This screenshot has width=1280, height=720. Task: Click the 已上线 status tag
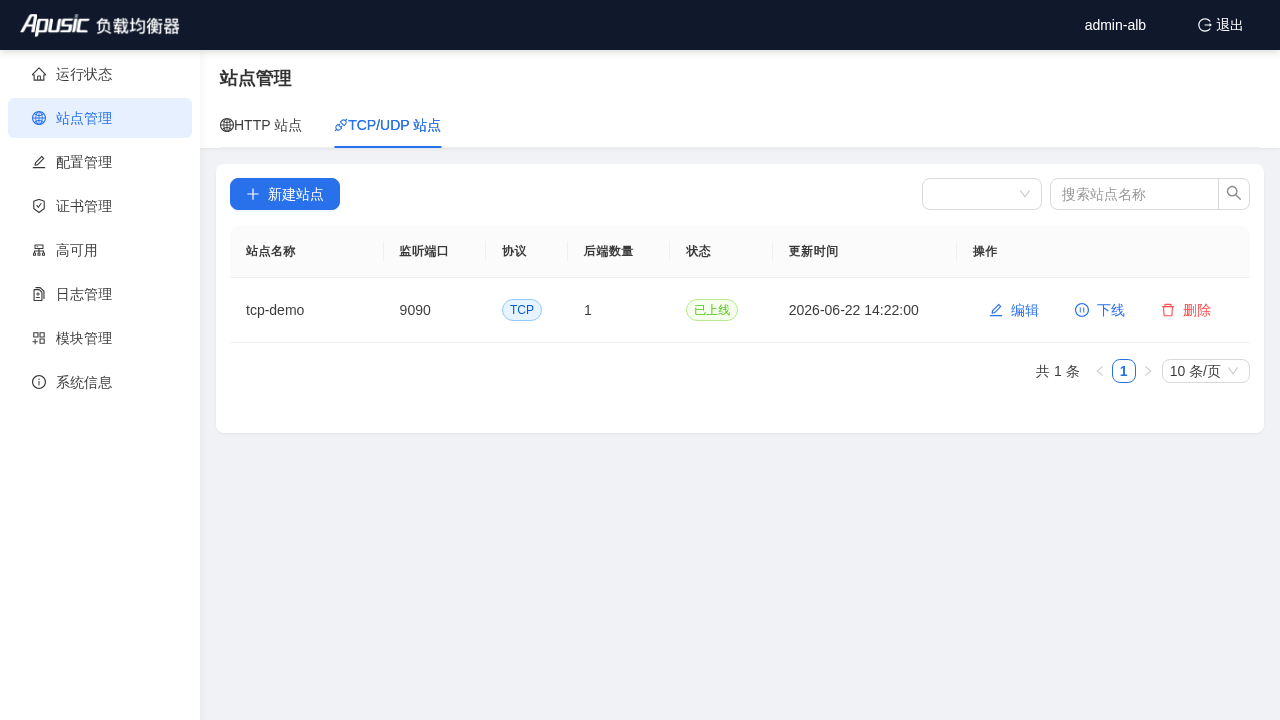712,310
